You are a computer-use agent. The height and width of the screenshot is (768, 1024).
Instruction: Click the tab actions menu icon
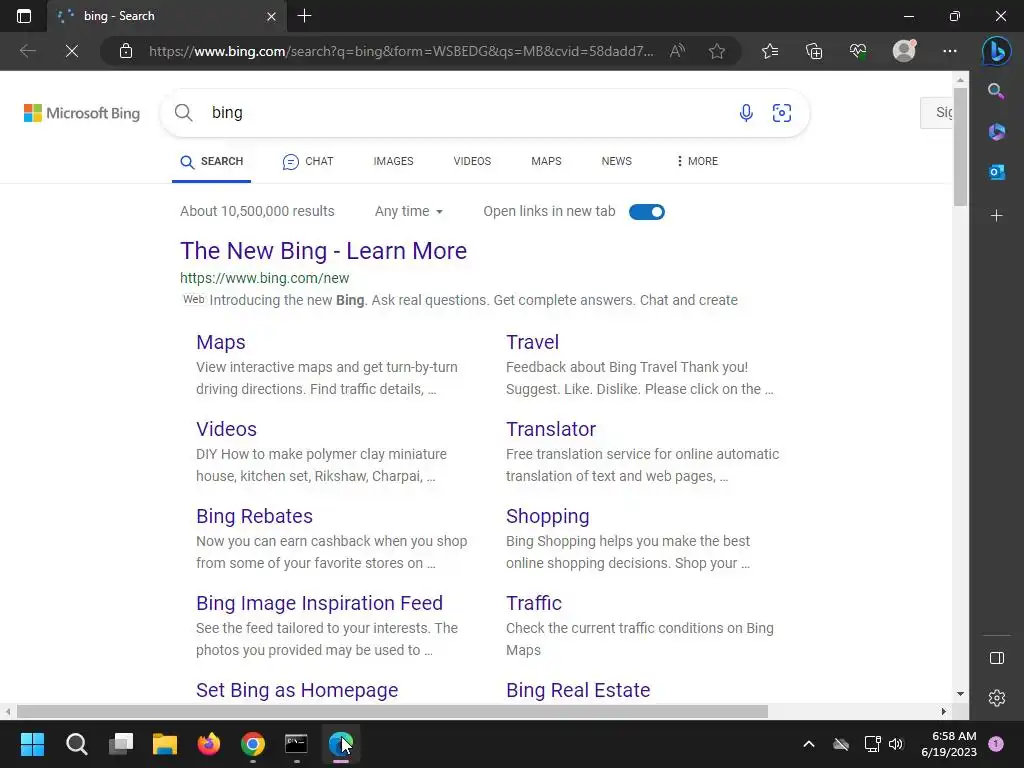(24, 16)
